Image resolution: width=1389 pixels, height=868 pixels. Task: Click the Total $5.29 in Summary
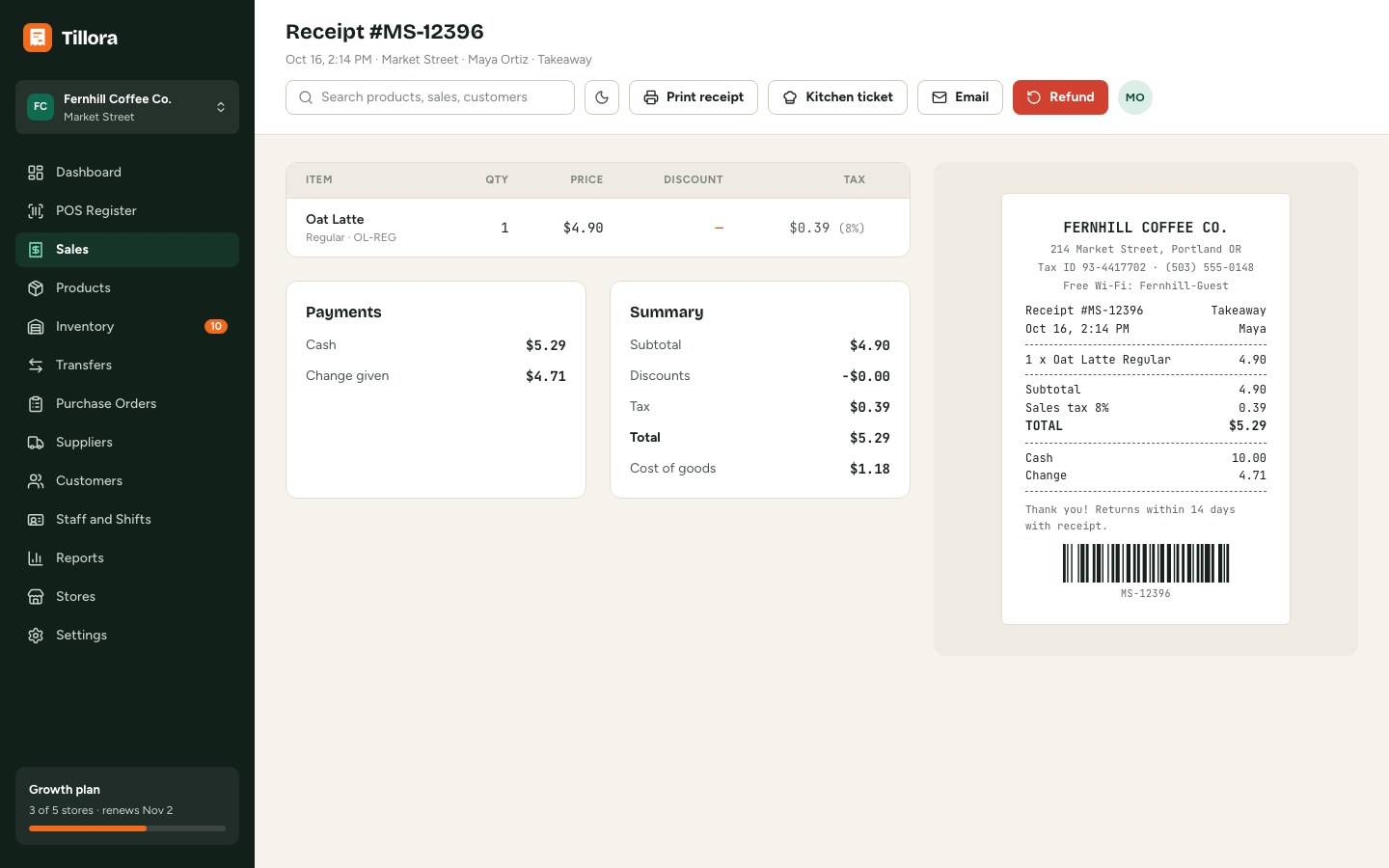pos(869,438)
